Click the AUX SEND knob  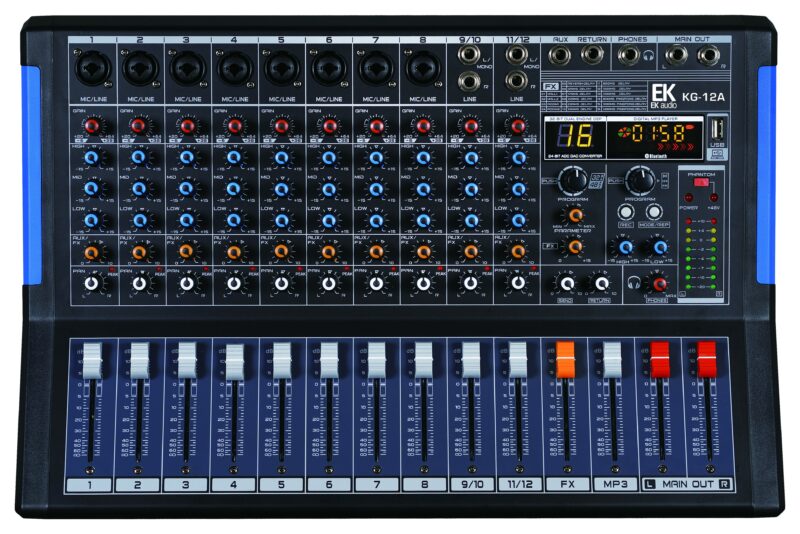(567, 284)
